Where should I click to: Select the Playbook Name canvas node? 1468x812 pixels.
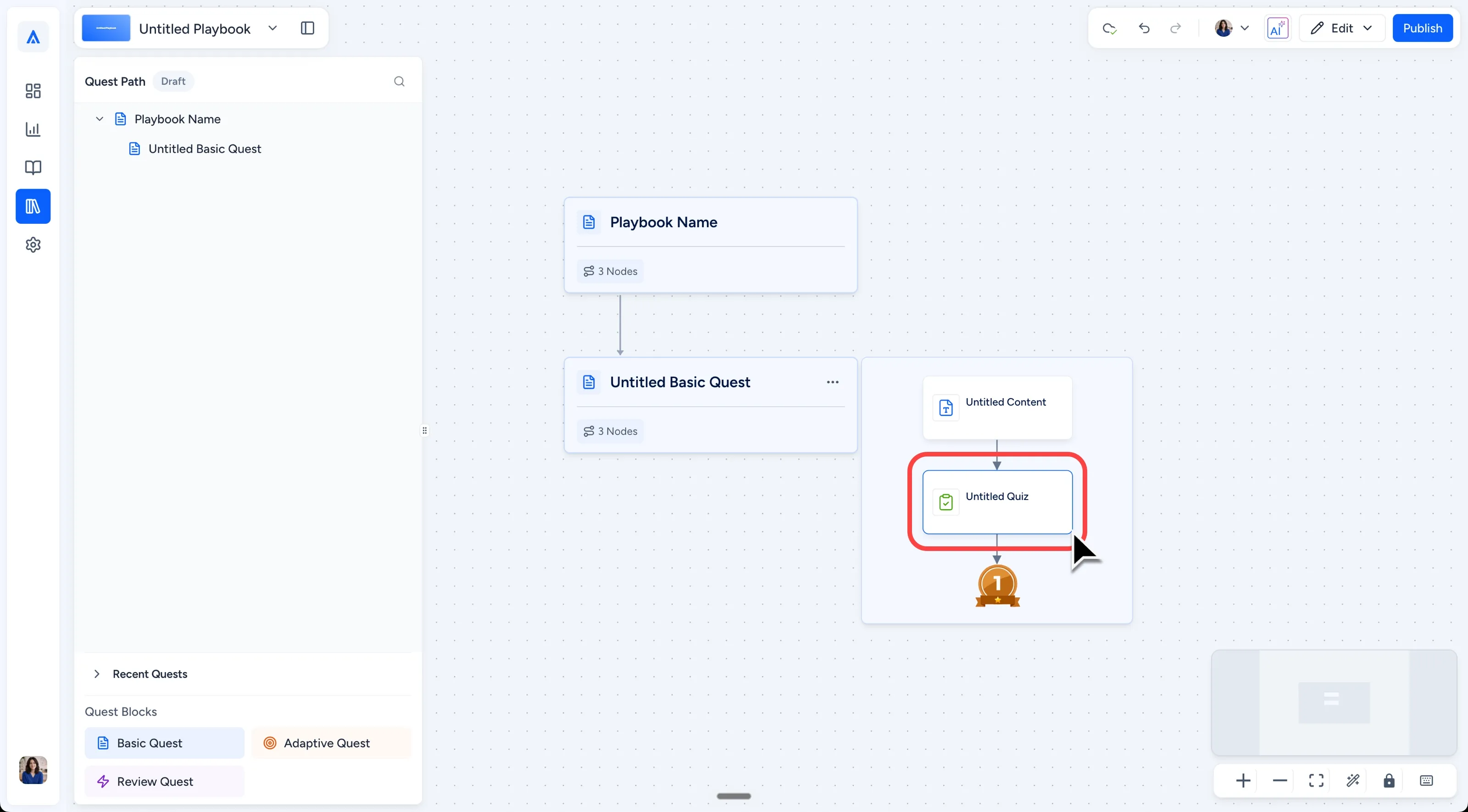point(710,245)
